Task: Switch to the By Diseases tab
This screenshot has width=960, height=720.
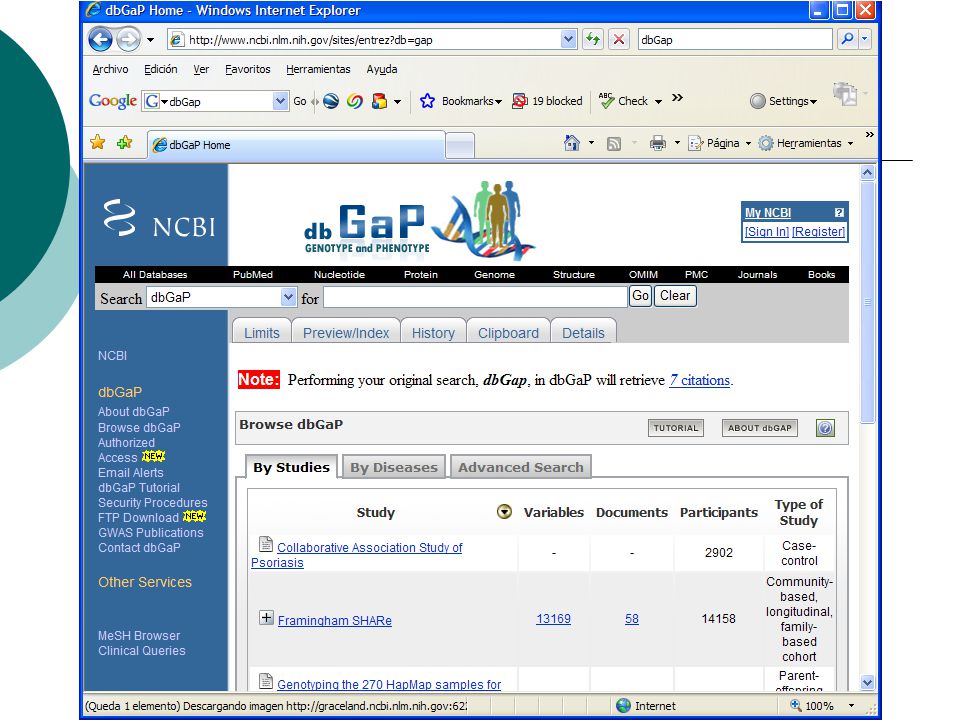Action: coord(394,467)
